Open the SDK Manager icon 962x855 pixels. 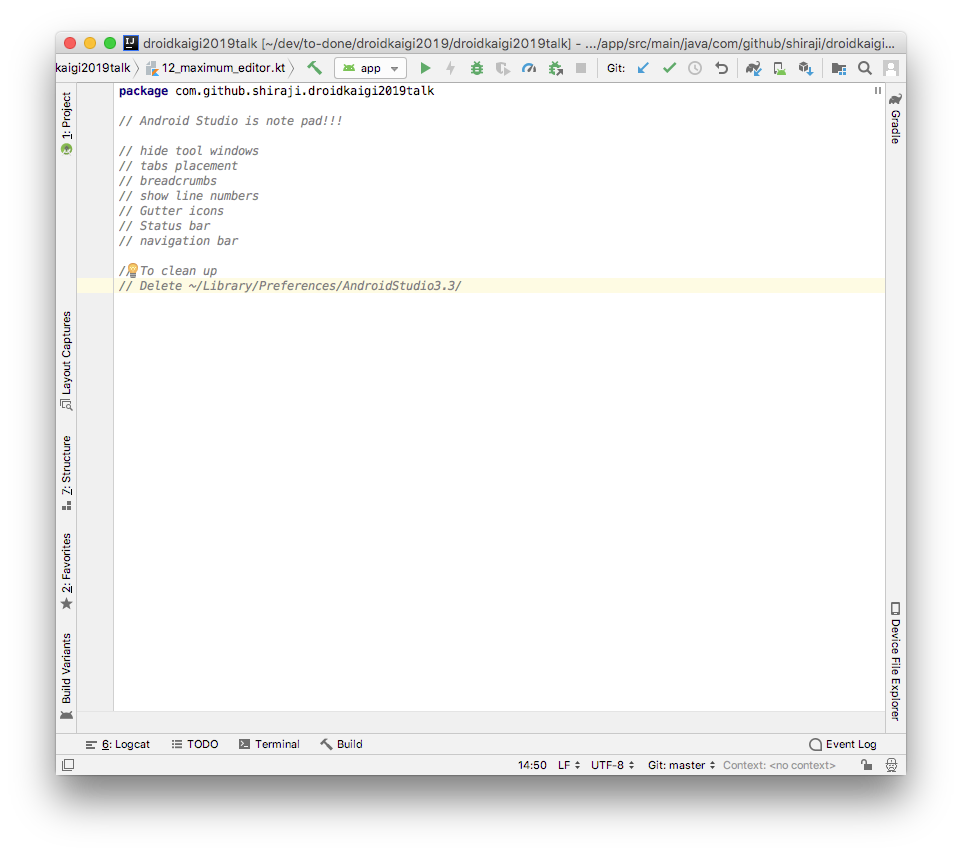coord(806,68)
